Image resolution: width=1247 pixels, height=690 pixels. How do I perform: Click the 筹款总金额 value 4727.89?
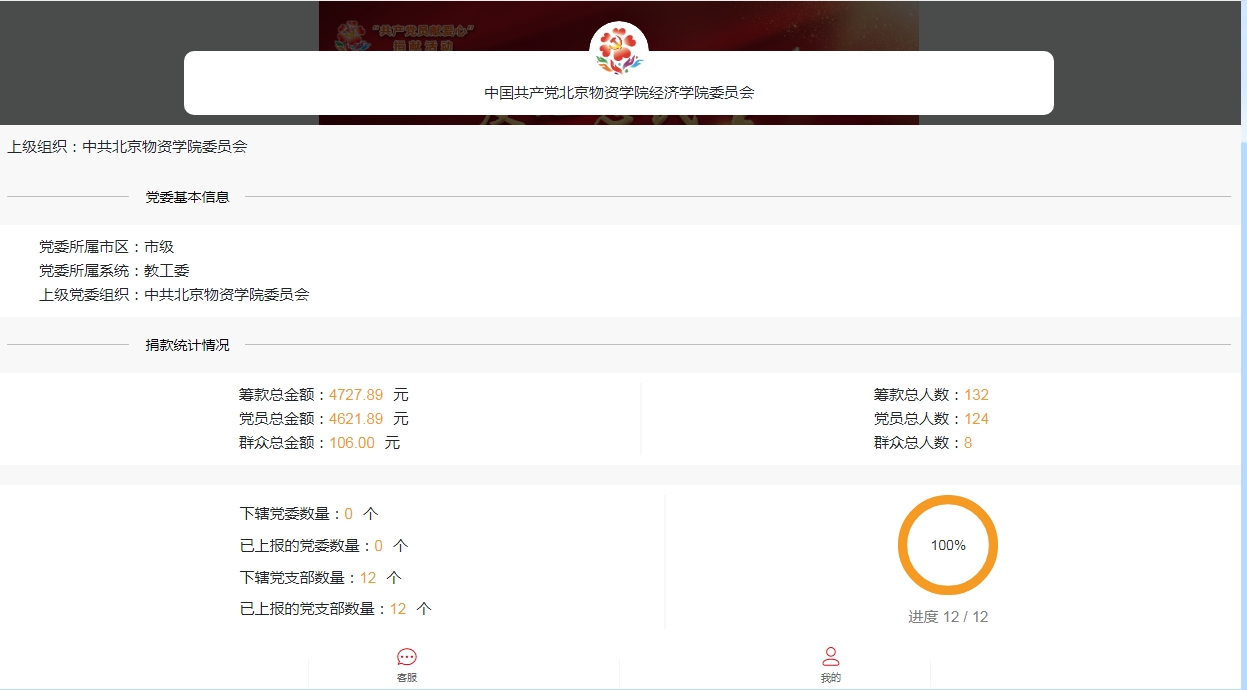click(356, 395)
